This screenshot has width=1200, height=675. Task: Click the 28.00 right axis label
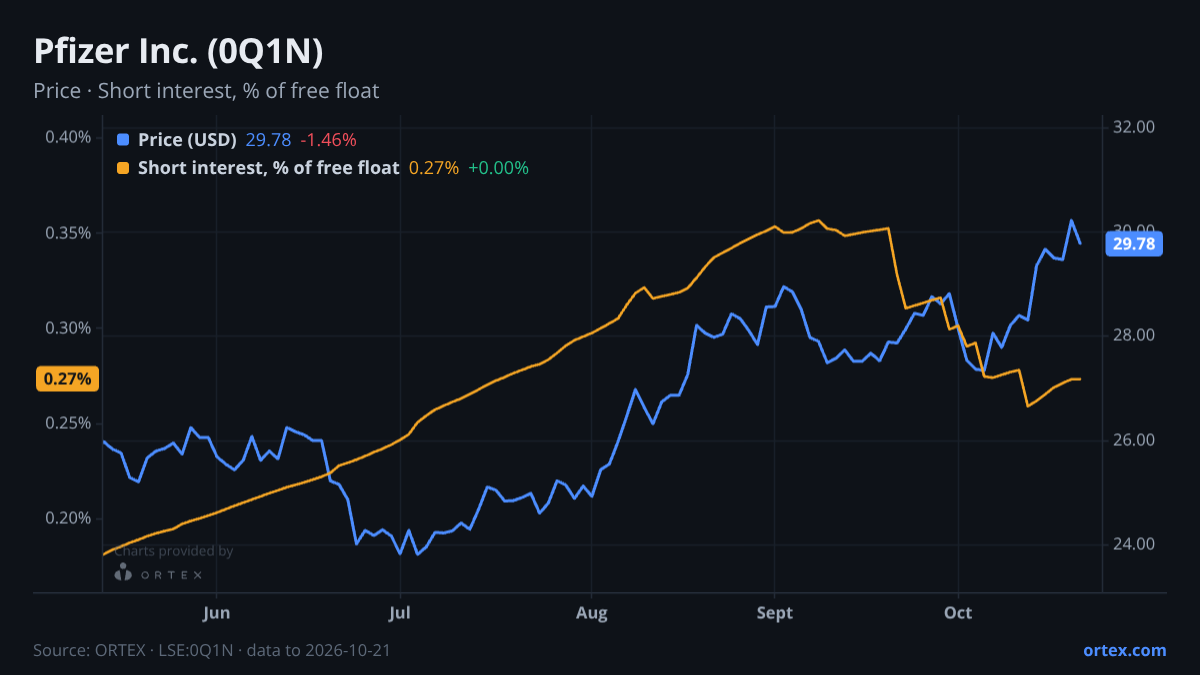tap(1134, 335)
